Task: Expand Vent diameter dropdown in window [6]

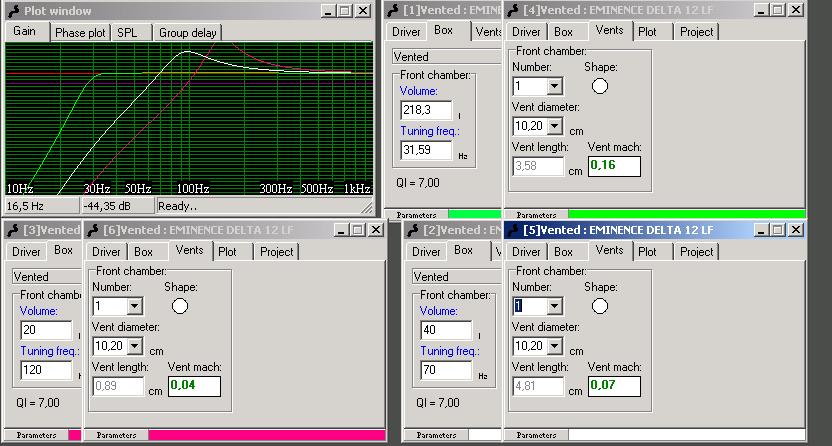Action: click(135, 346)
